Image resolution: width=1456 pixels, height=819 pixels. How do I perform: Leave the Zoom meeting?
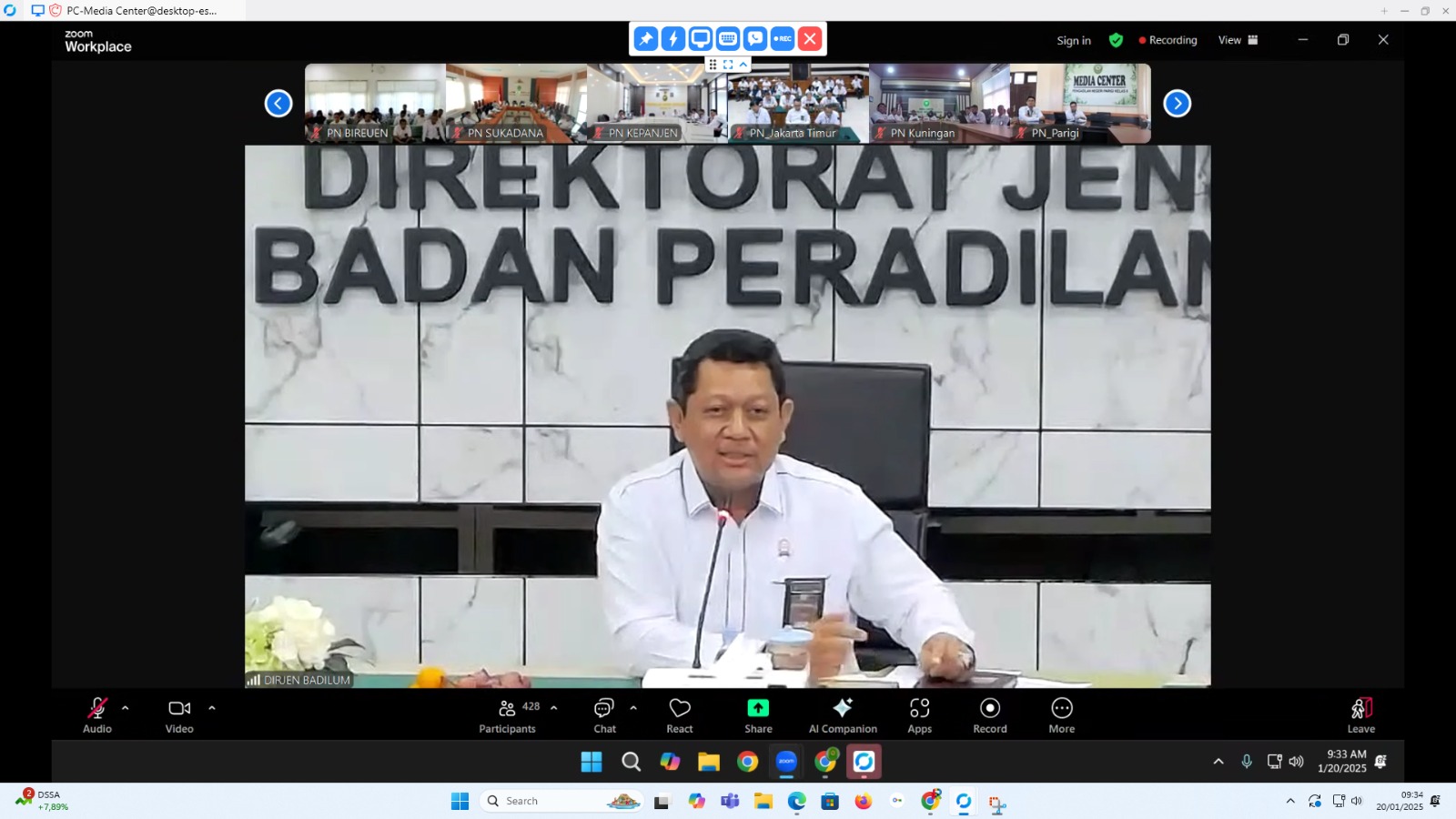click(1360, 714)
